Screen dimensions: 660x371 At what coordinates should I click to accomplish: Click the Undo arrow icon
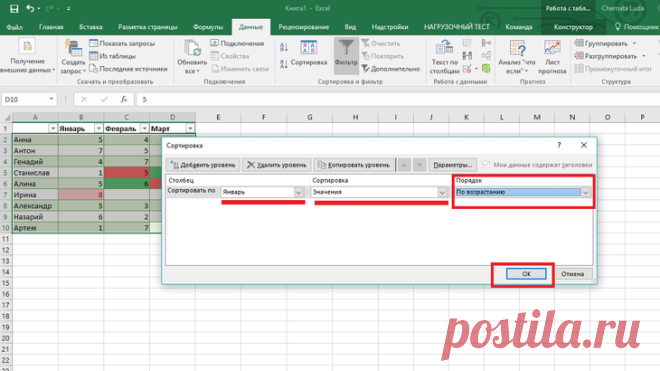[x=30, y=8]
